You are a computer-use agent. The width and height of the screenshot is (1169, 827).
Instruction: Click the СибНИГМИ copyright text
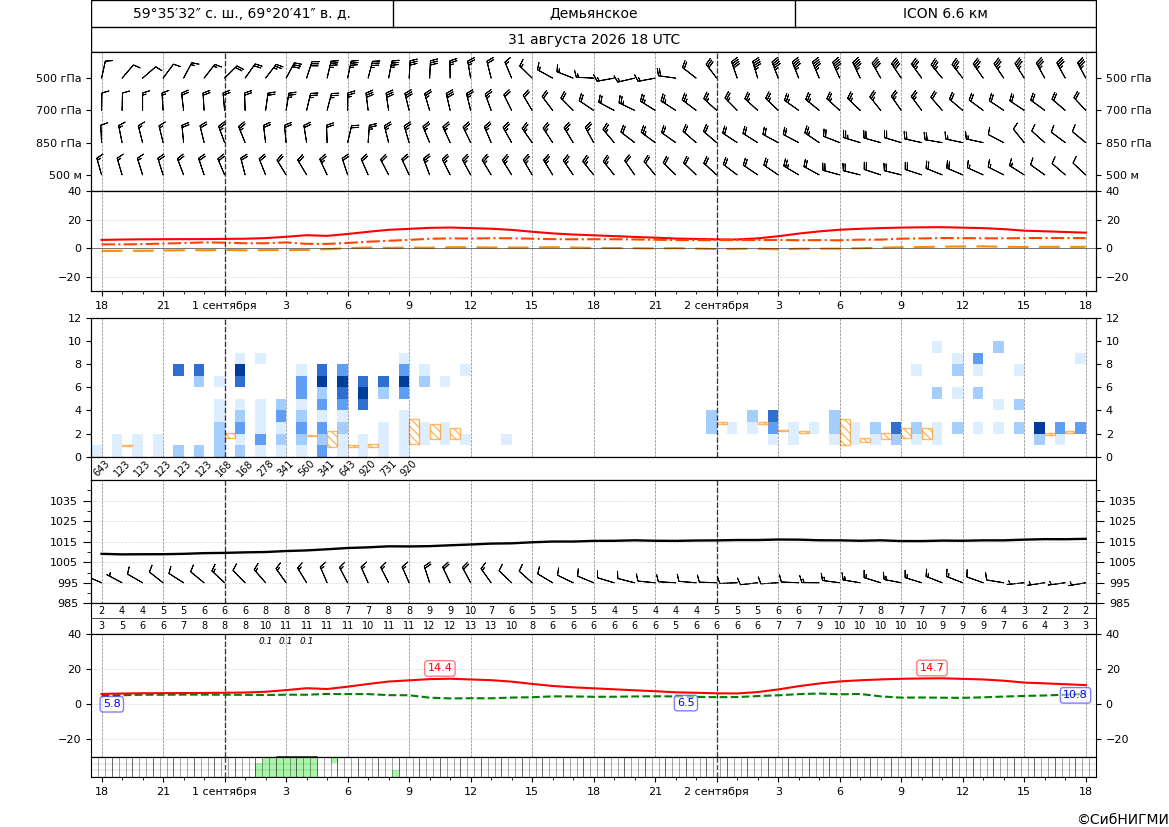[1123, 819]
